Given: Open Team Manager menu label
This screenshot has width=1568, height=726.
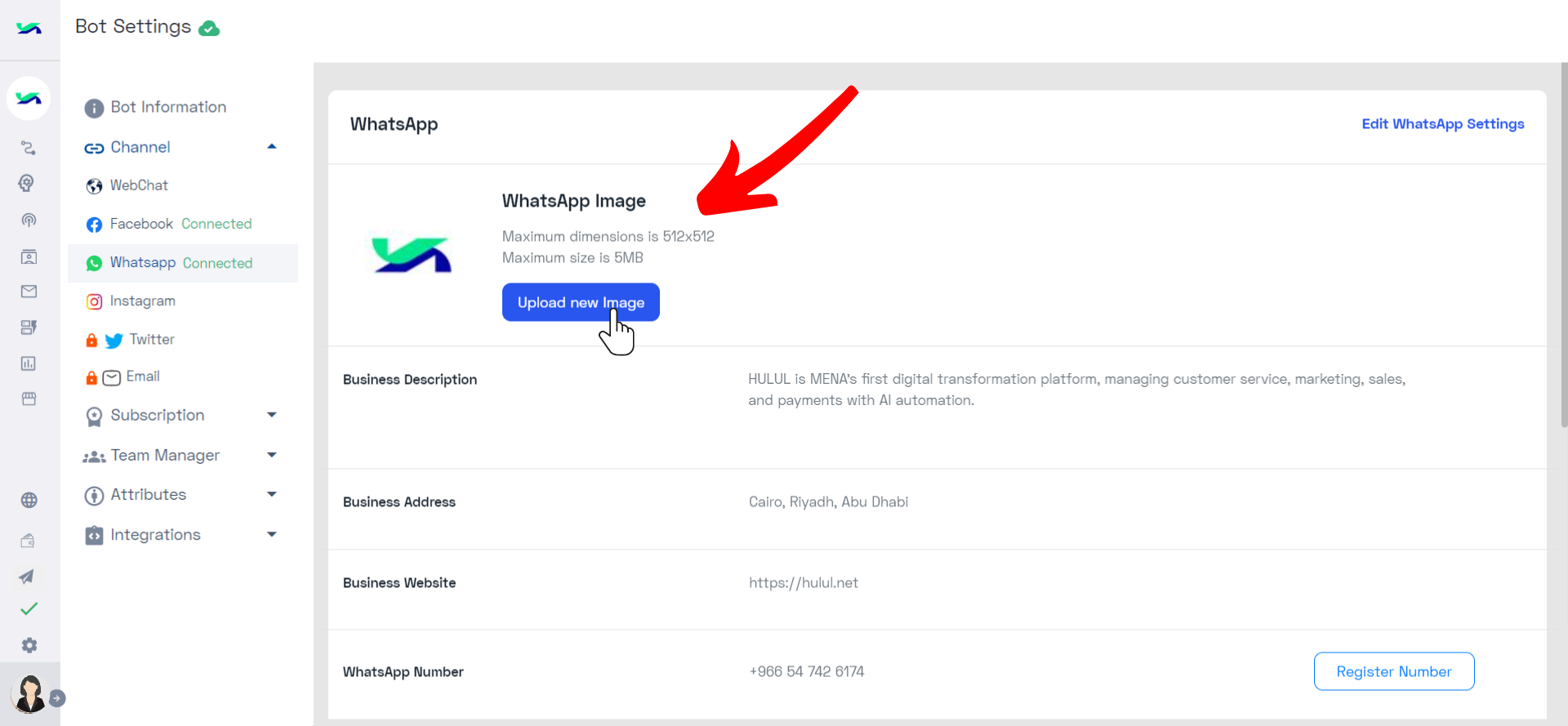Looking at the screenshot, I should point(166,455).
